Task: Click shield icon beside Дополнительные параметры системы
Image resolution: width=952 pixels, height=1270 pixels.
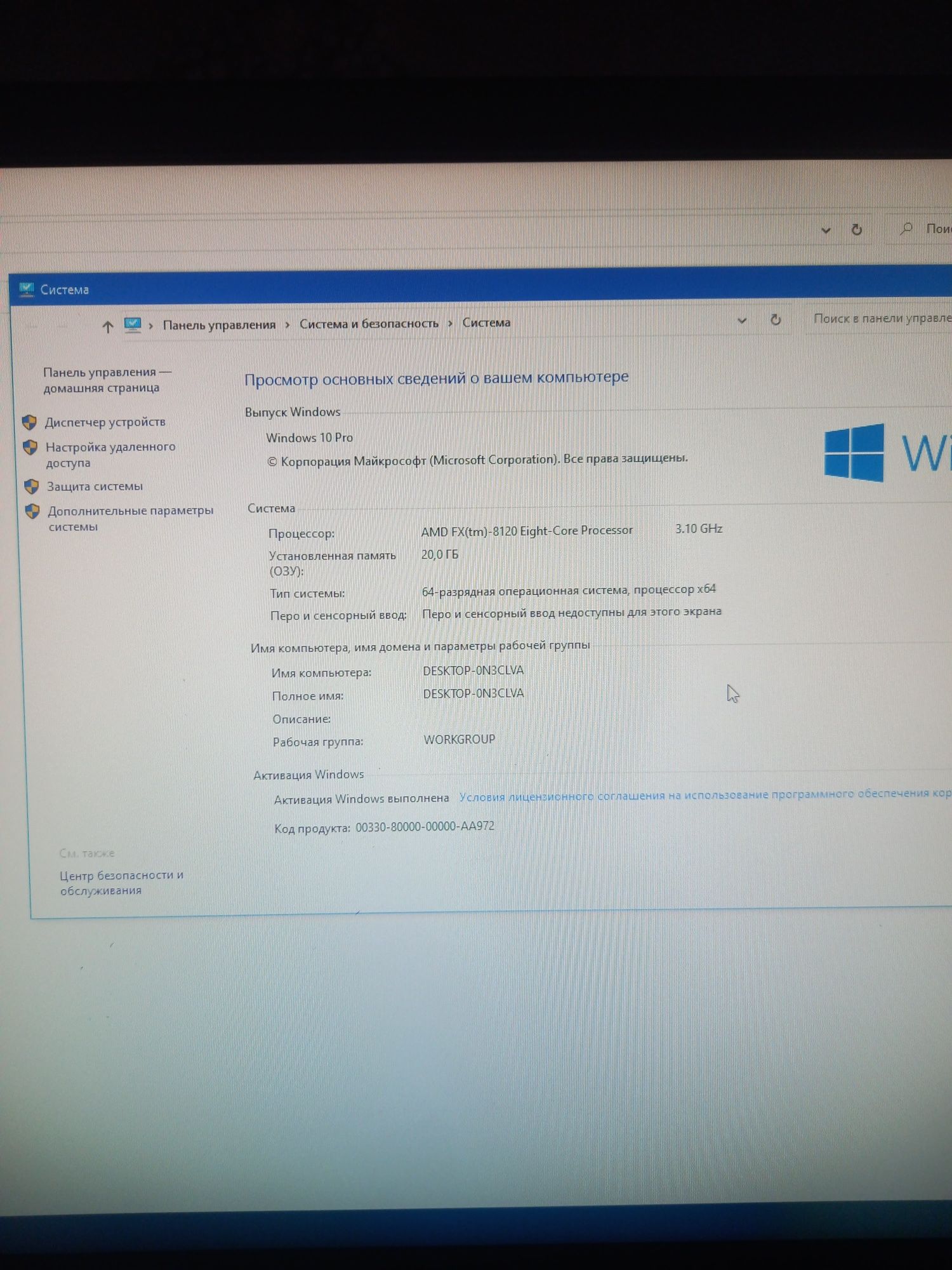Action: 32,511
